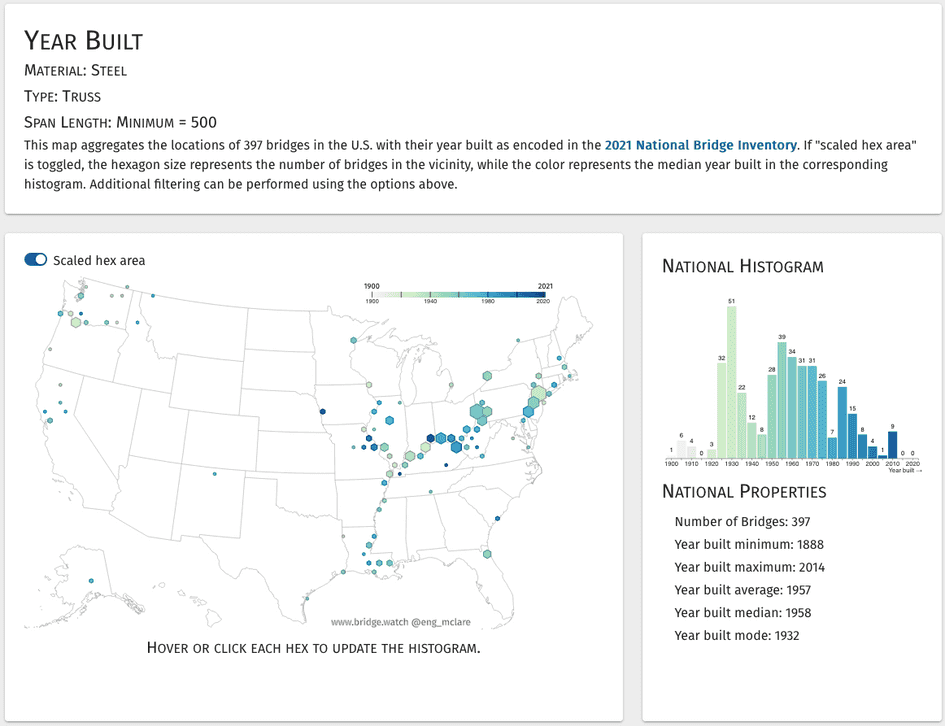
Task: Click the 1900–2021 color scale legend
Action: [x=457, y=294]
